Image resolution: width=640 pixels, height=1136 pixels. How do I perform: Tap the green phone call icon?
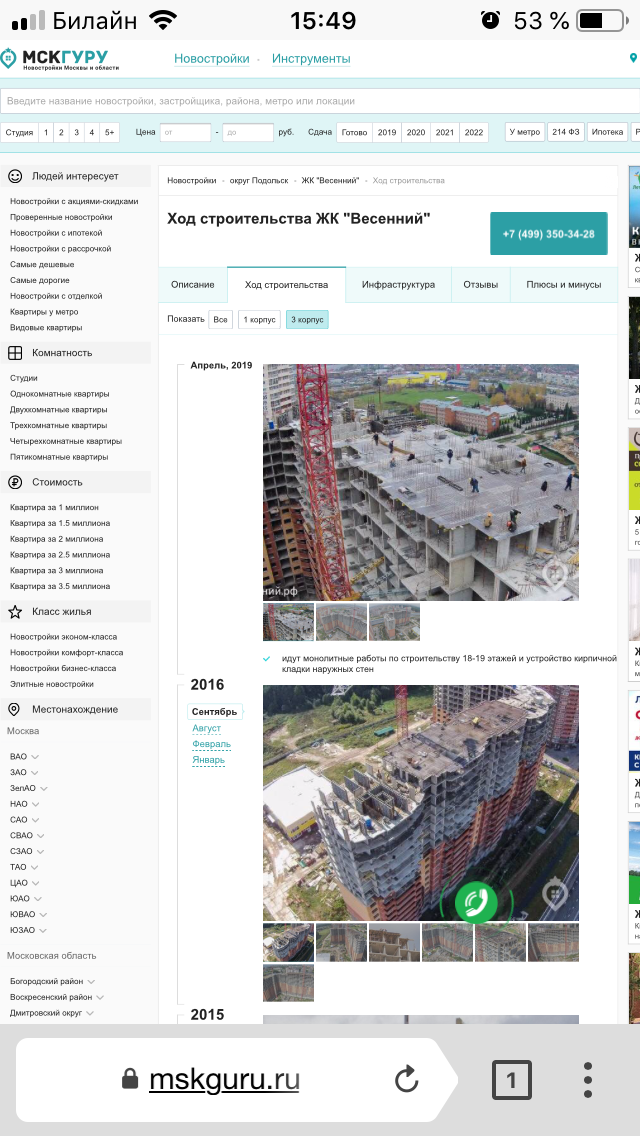tap(476, 902)
